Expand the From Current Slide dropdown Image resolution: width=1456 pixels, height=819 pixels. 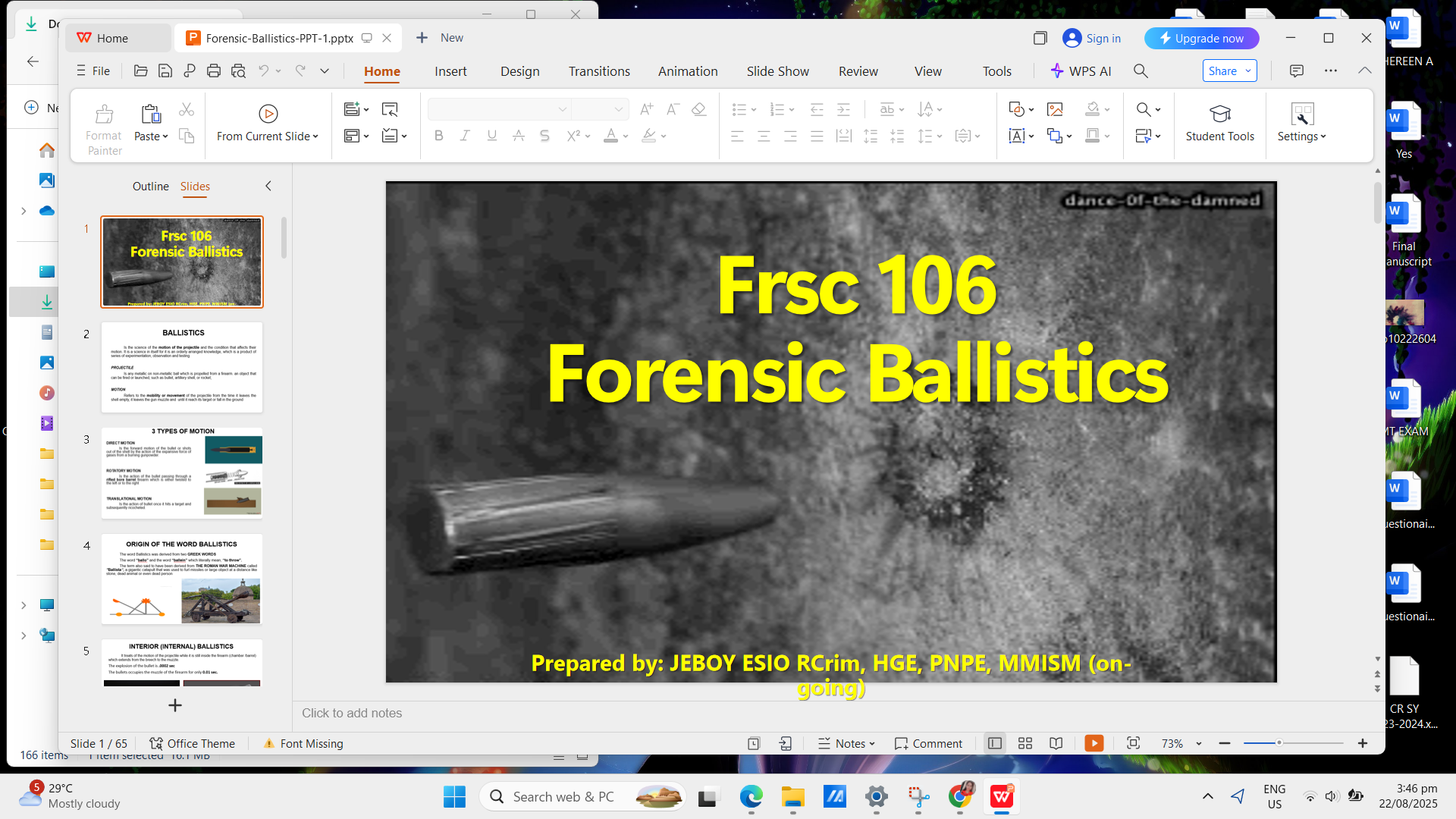pos(315,136)
